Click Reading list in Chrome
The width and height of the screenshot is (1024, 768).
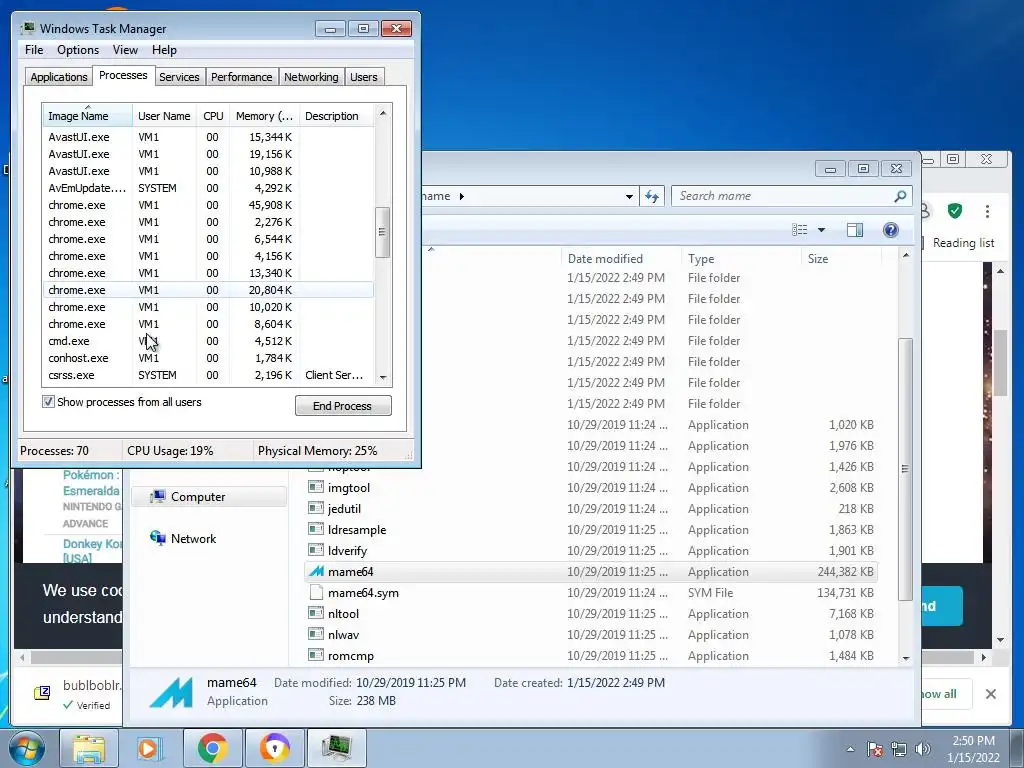point(963,243)
